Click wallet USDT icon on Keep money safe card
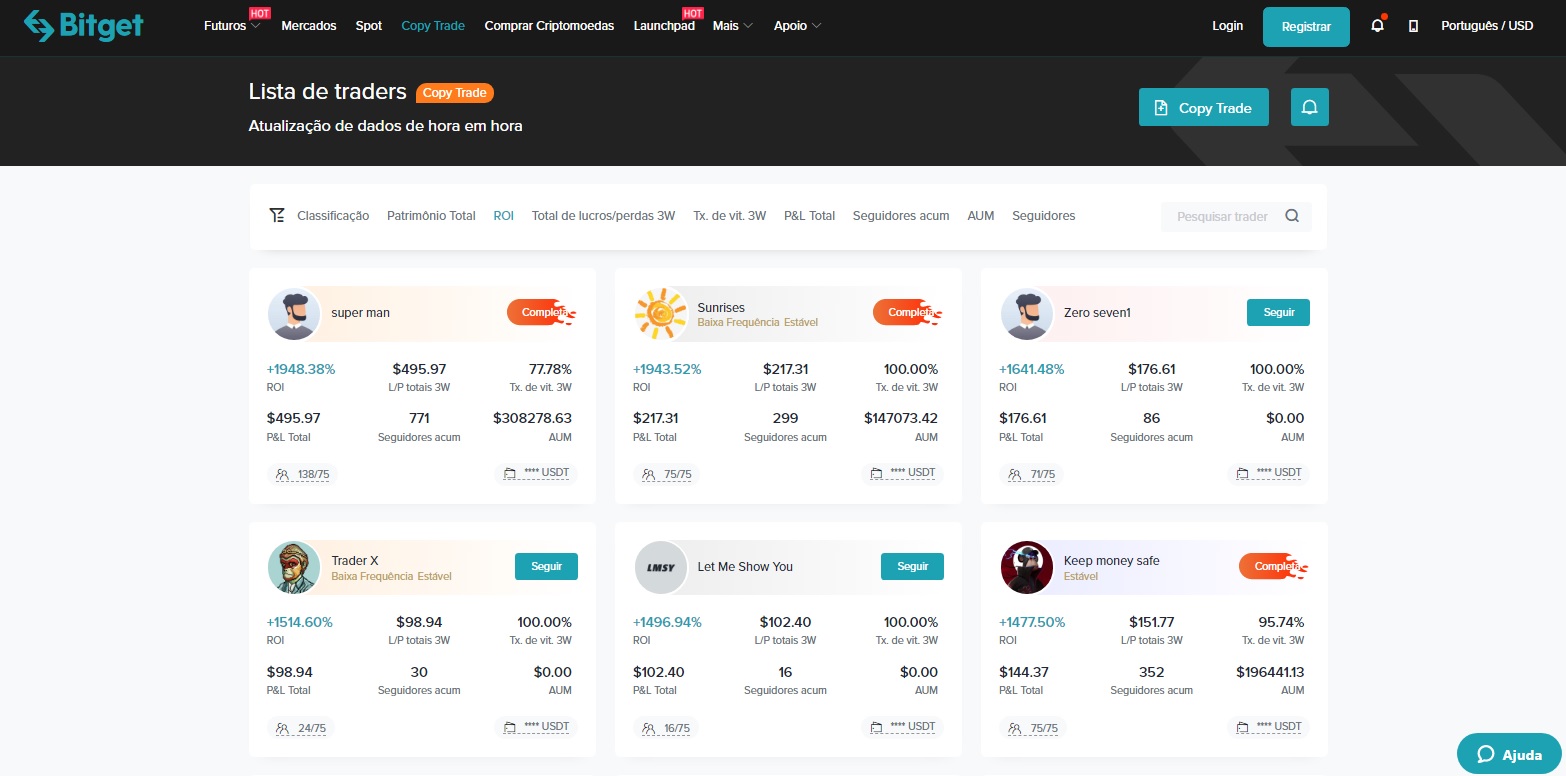Image resolution: width=1566 pixels, height=776 pixels. tap(1242, 727)
